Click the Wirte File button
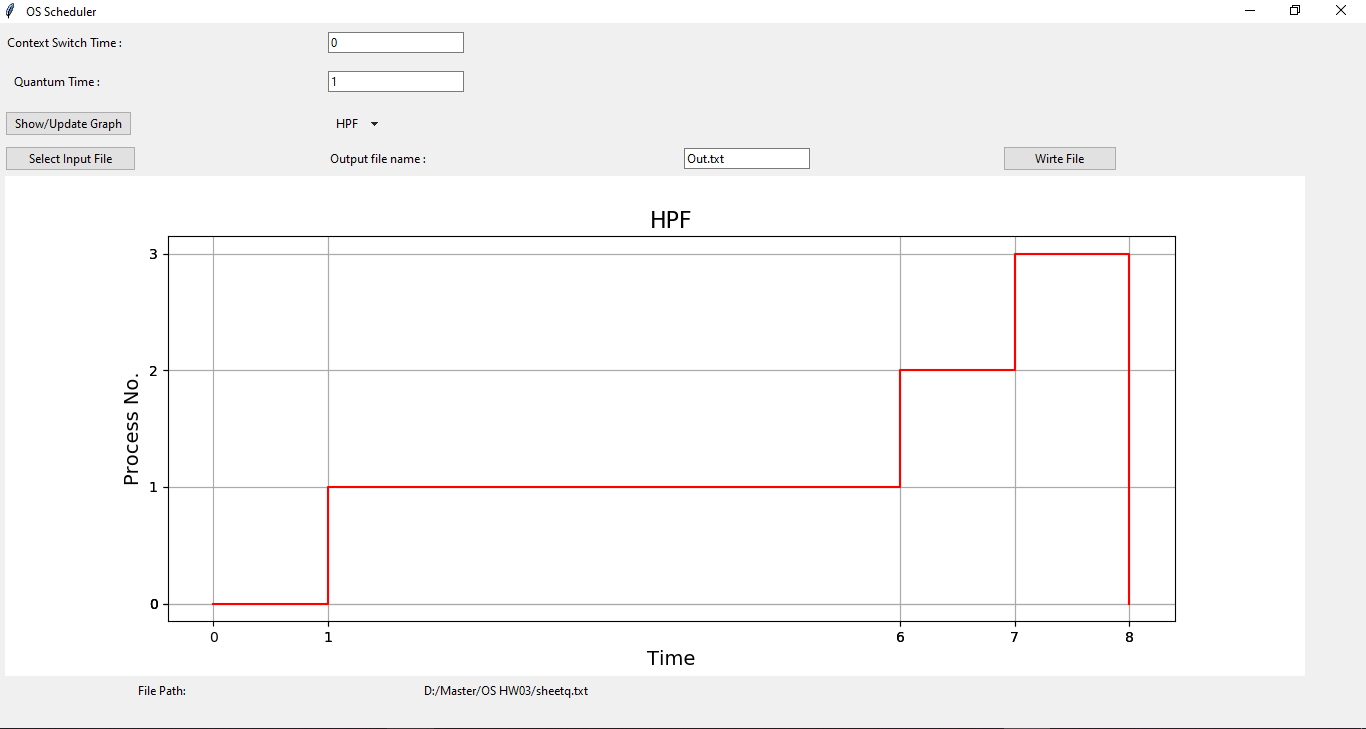 (1060, 158)
